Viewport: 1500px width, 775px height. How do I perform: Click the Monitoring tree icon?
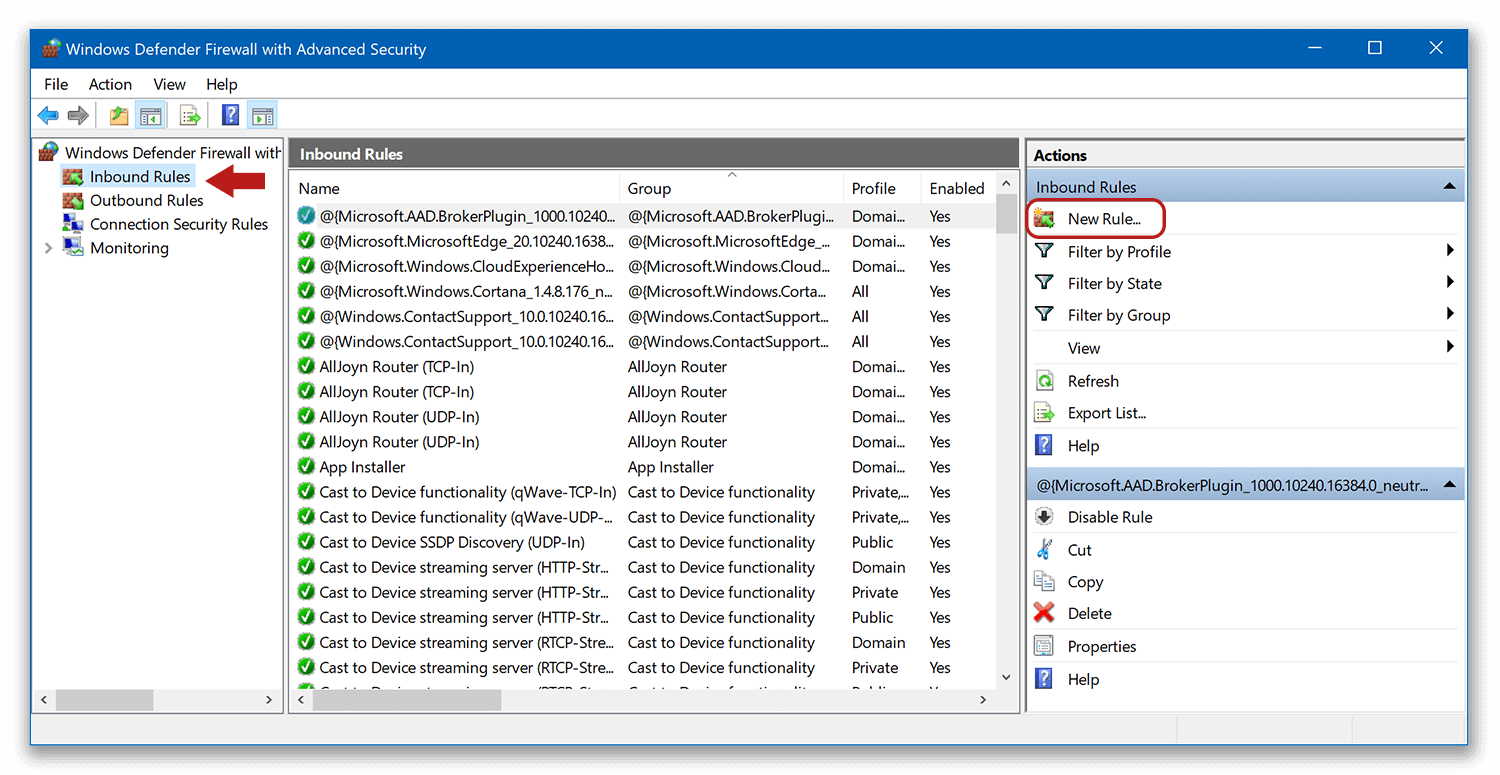73,248
